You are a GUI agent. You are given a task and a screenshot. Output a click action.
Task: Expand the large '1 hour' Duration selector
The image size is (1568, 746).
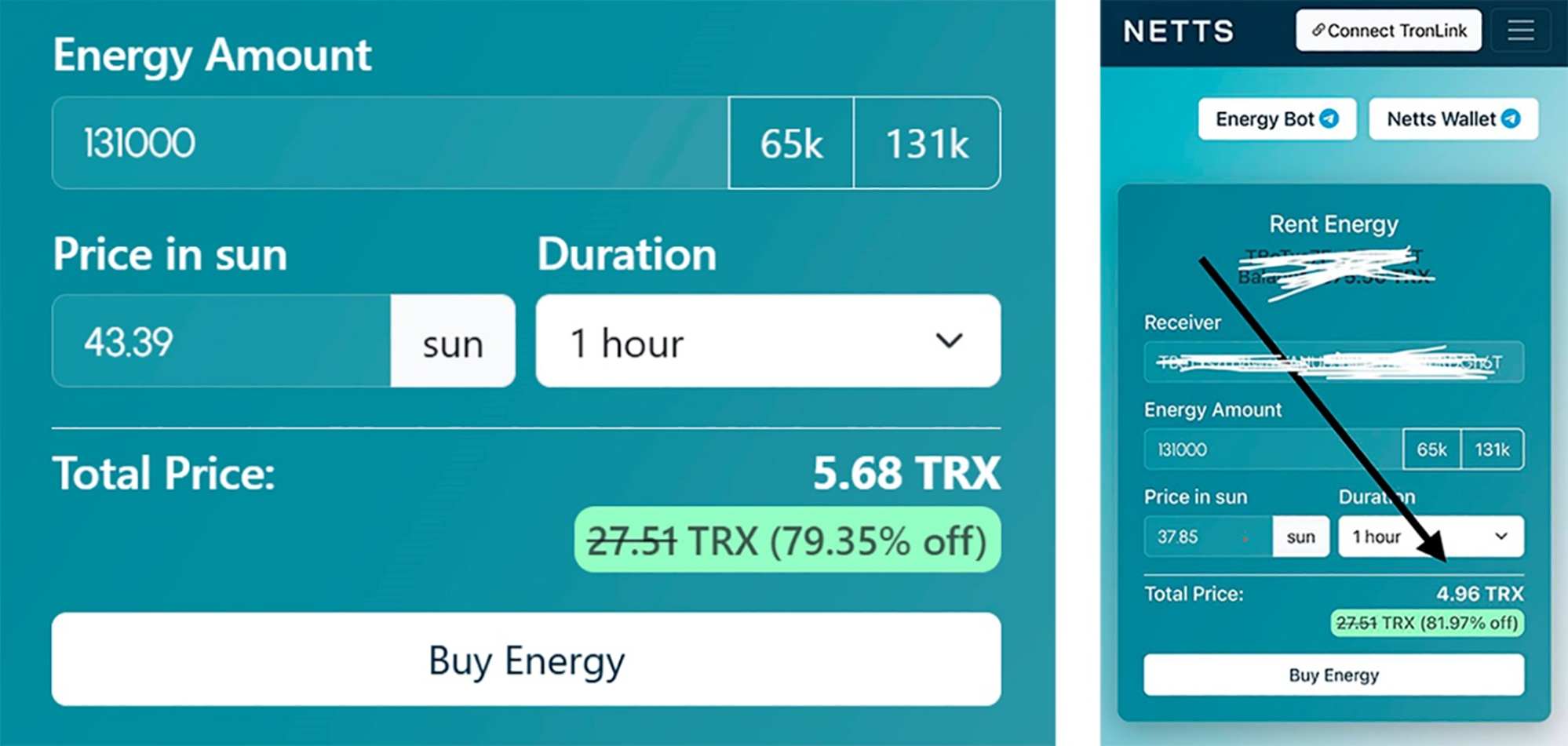pyautogui.click(x=767, y=341)
